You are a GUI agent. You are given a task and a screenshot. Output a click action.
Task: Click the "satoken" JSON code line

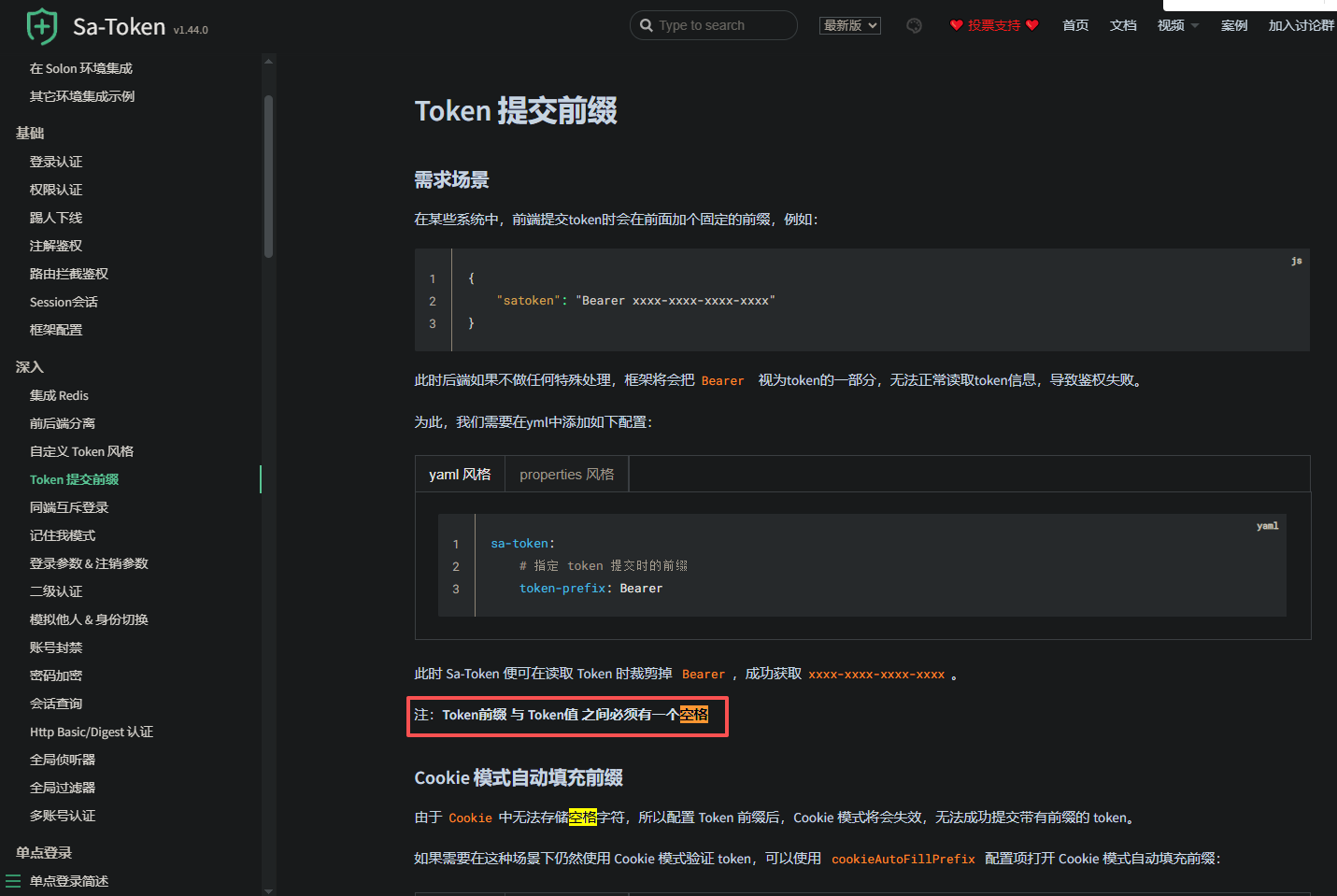pyautogui.click(x=635, y=301)
